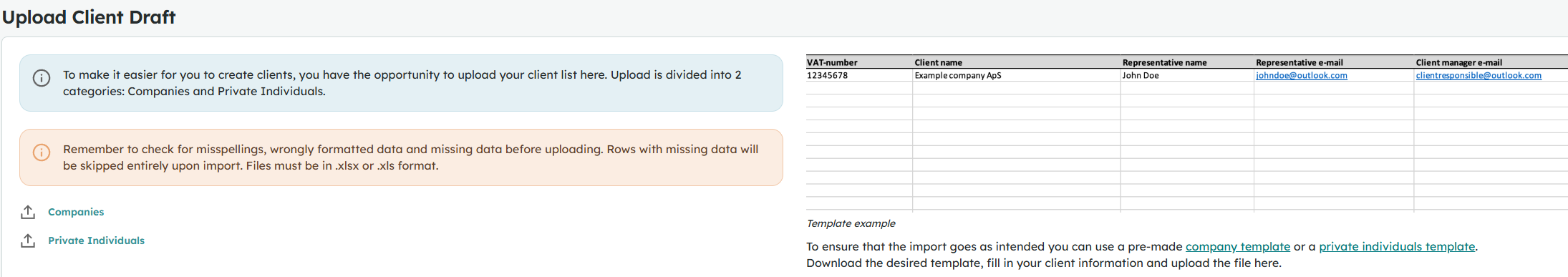Screen dimensions: 1568x277
Task: Click the blue info circle icon
Action: click(x=42, y=78)
